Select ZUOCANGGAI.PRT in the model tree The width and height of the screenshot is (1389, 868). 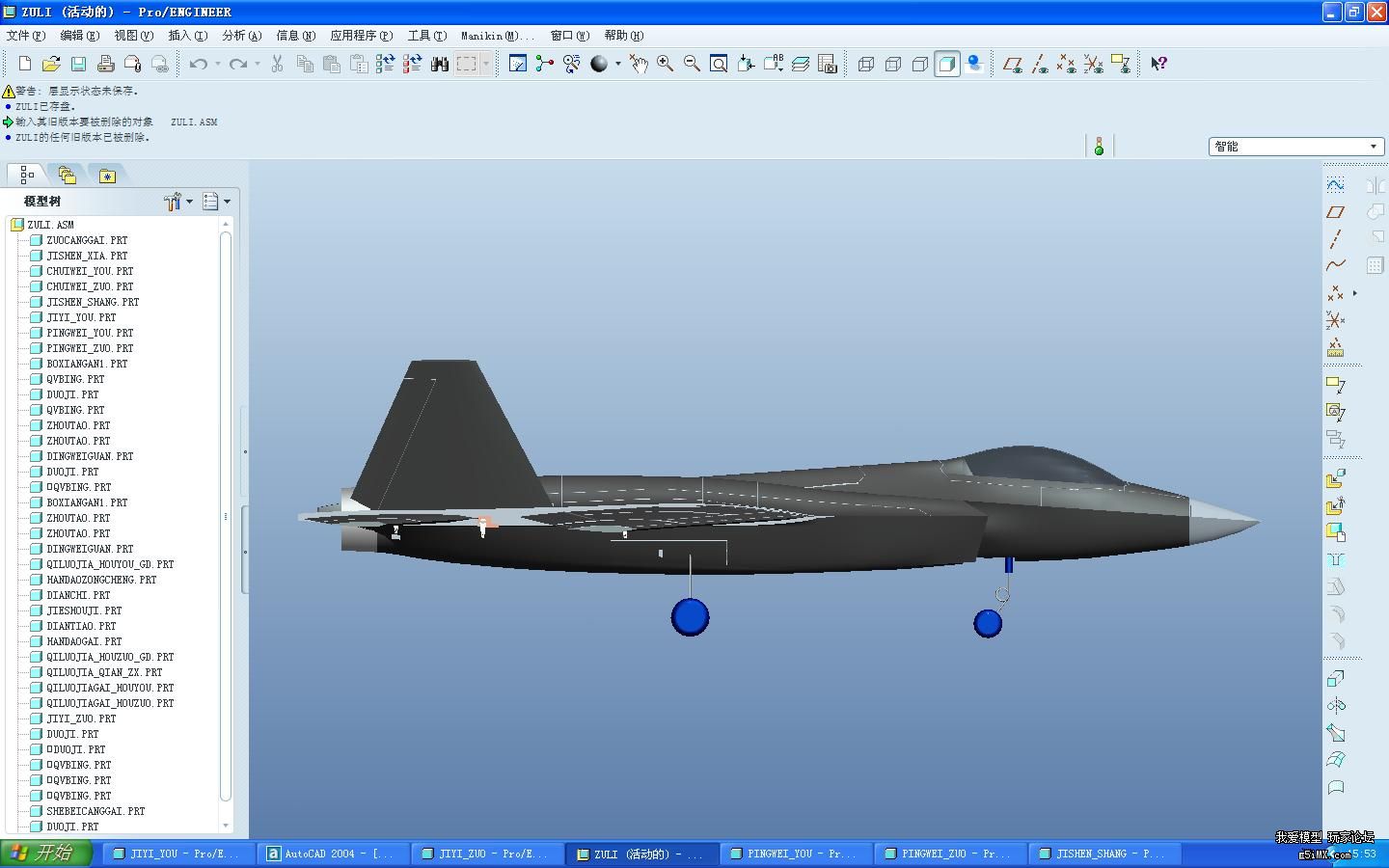point(87,240)
